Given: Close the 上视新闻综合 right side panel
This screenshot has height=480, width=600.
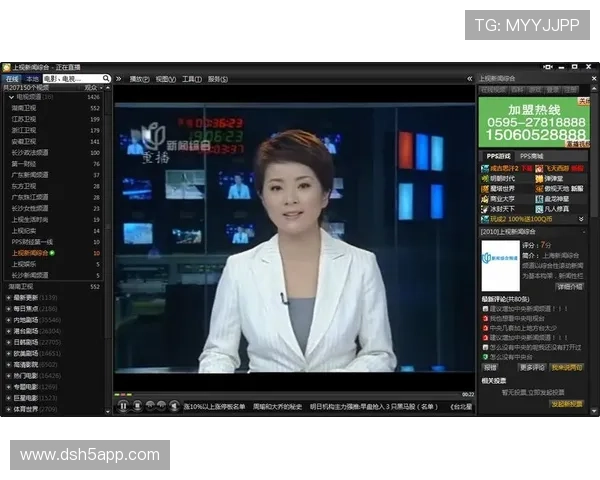Looking at the screenshot, I should (594, 78).
